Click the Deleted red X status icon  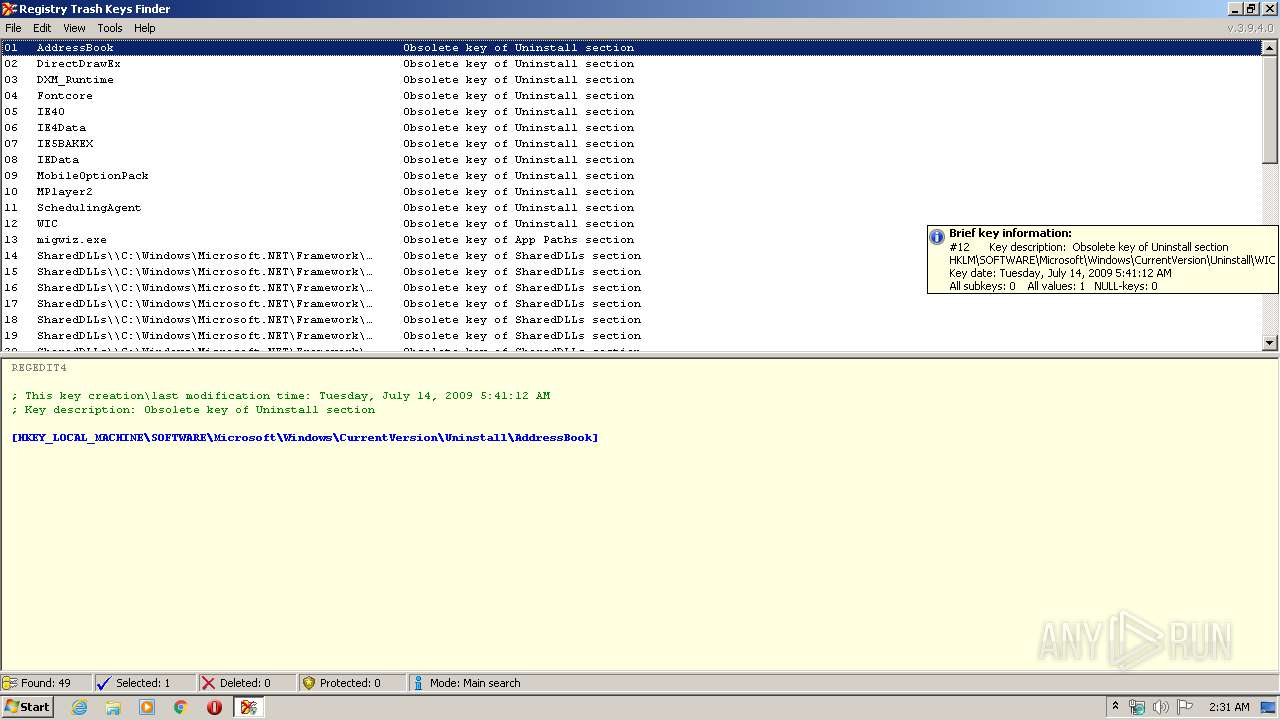(x=208, y=683)
